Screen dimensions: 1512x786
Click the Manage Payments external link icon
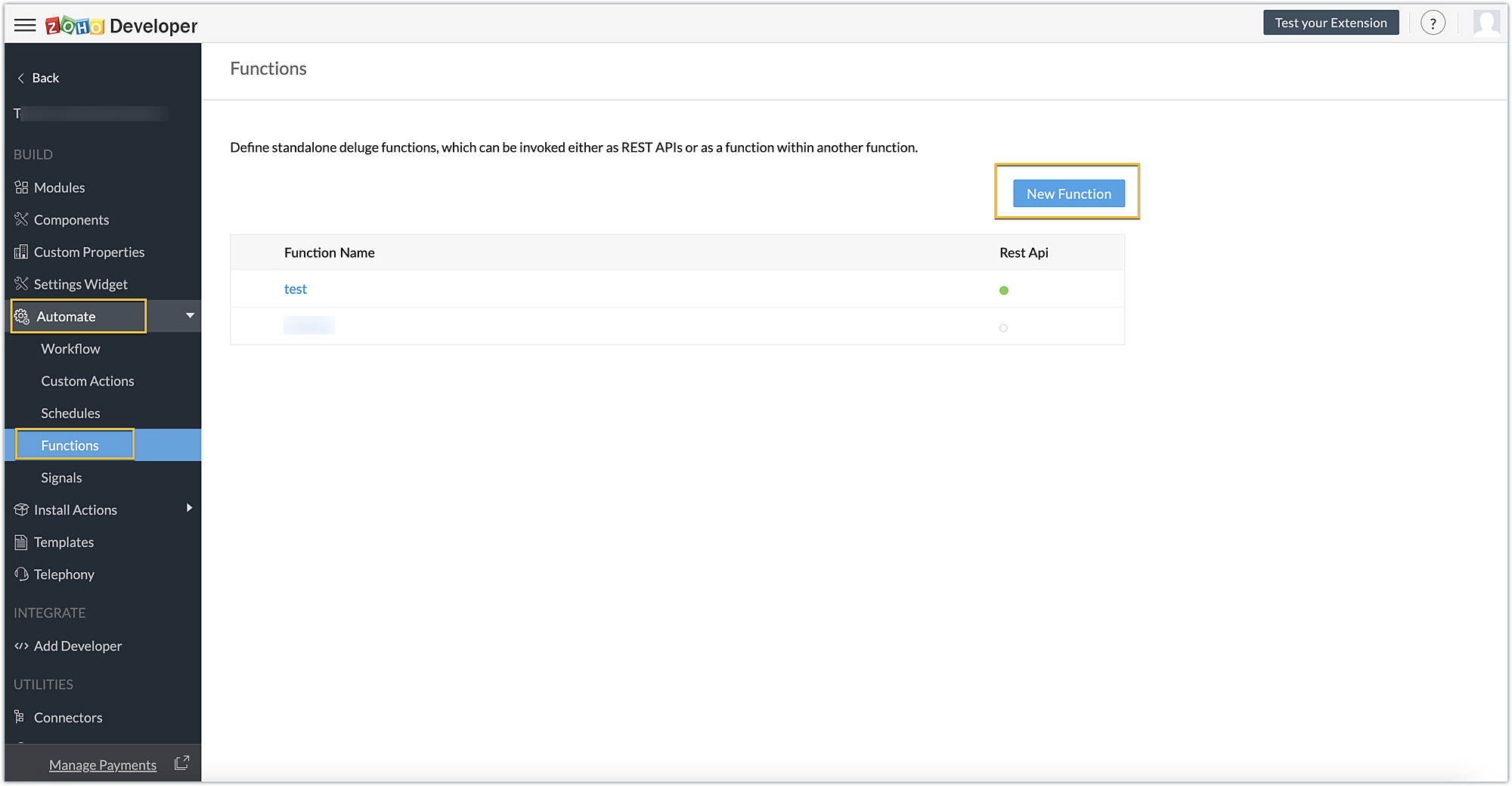pos(181,763)
